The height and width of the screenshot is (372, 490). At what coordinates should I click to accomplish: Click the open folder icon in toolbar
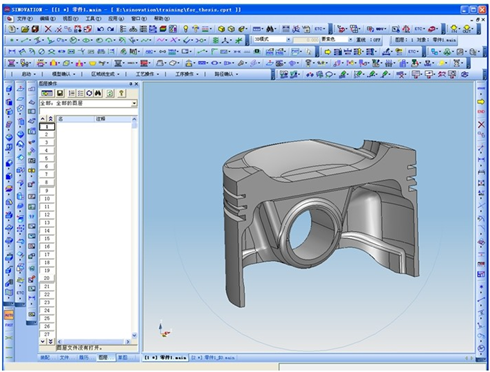click(x=25, y=29)
